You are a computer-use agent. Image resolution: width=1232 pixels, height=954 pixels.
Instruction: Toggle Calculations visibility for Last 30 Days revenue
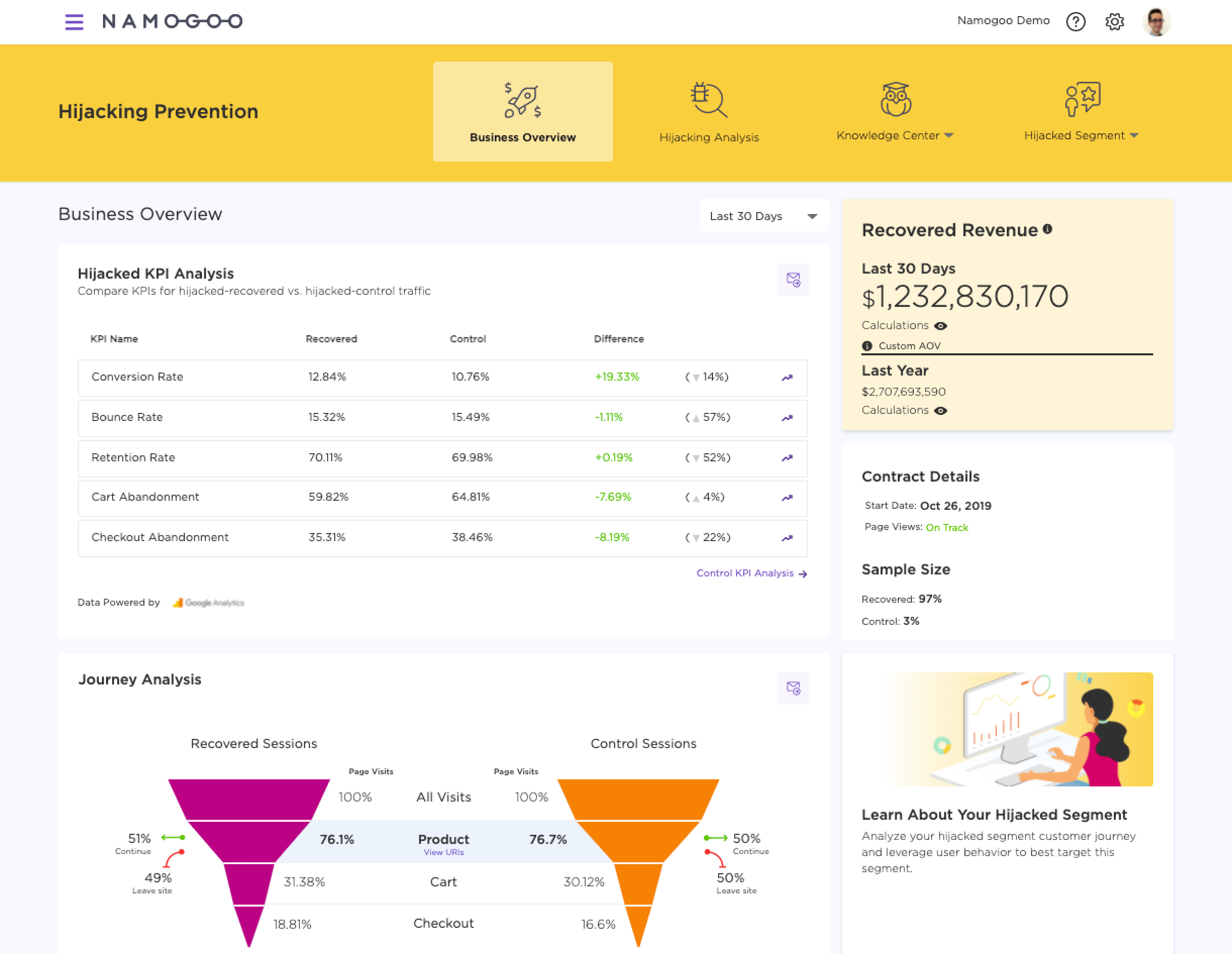(941, 326)
